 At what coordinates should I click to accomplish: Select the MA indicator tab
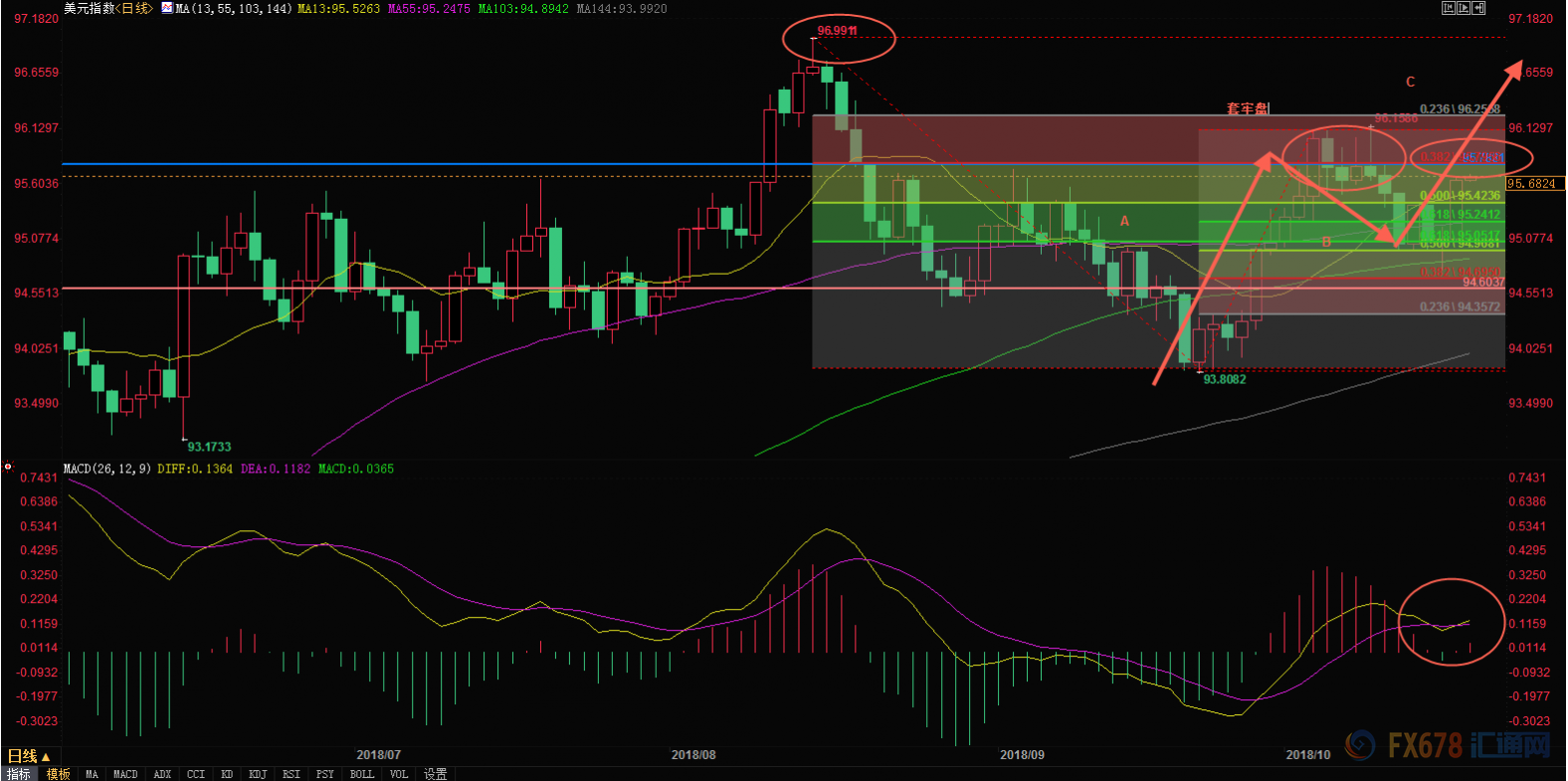92,774
